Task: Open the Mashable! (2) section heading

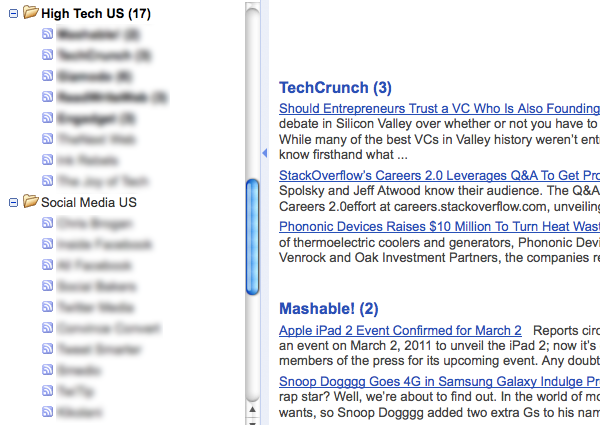Action: coord(329,308)
